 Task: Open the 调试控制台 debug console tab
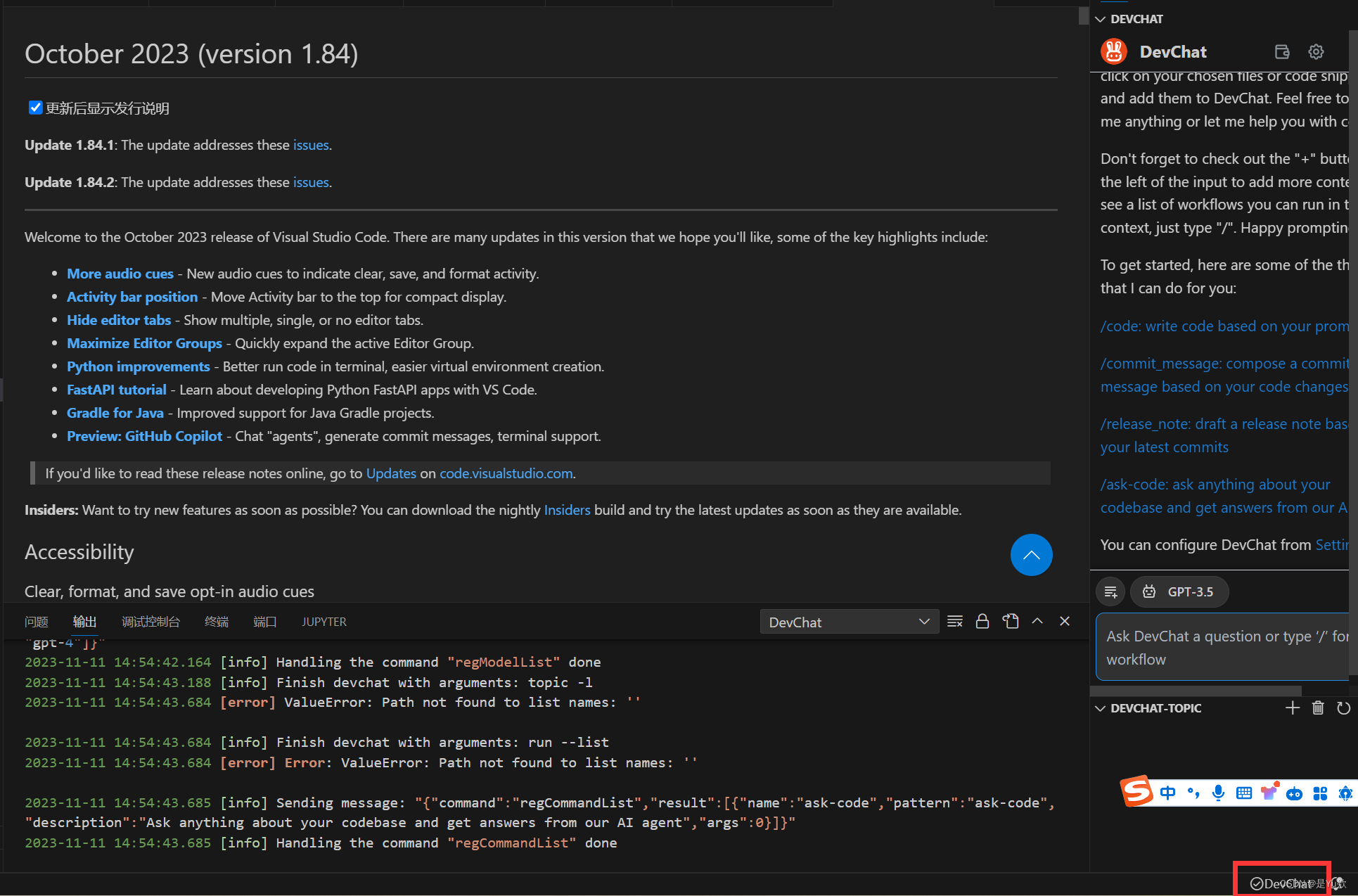[150, 622]
